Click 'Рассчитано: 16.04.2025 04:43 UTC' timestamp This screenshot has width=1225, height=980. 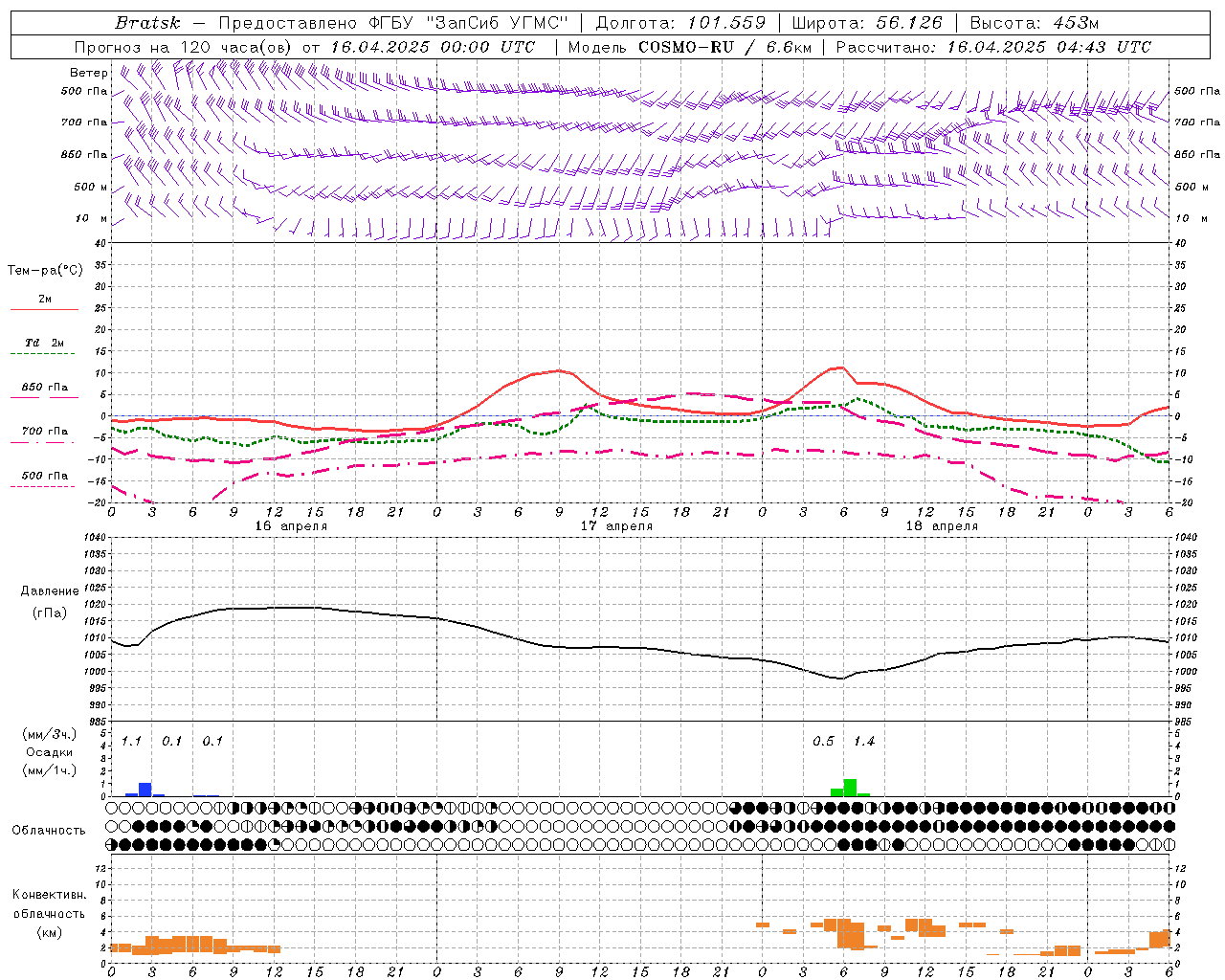(x=993, y=47)
